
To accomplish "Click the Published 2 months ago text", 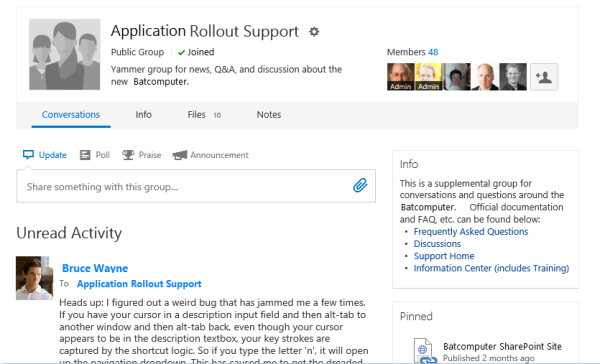I will (x=489, y=358).
